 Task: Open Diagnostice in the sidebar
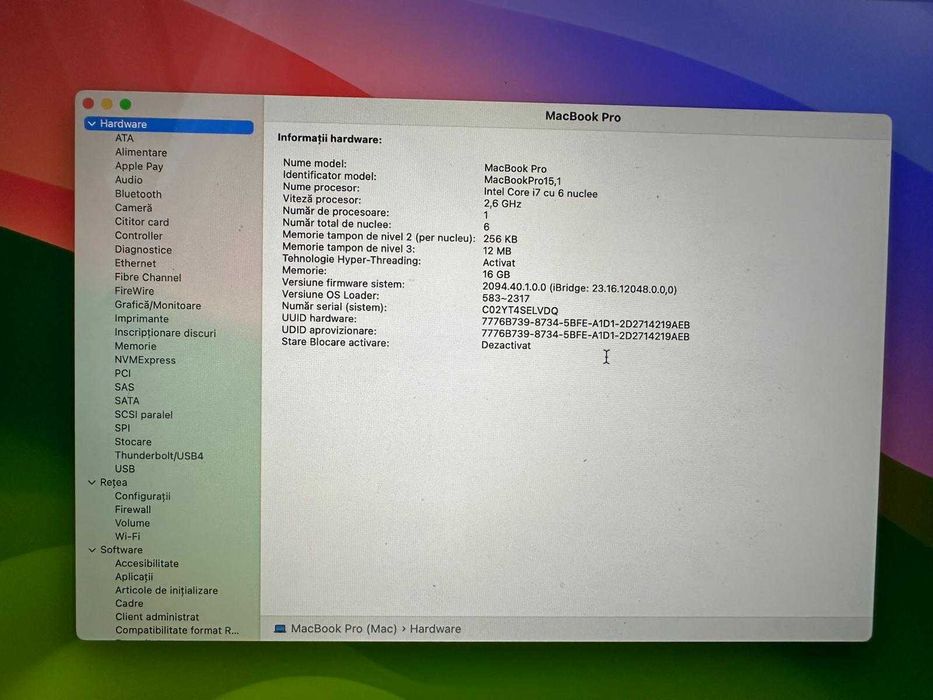pos(143,249)
